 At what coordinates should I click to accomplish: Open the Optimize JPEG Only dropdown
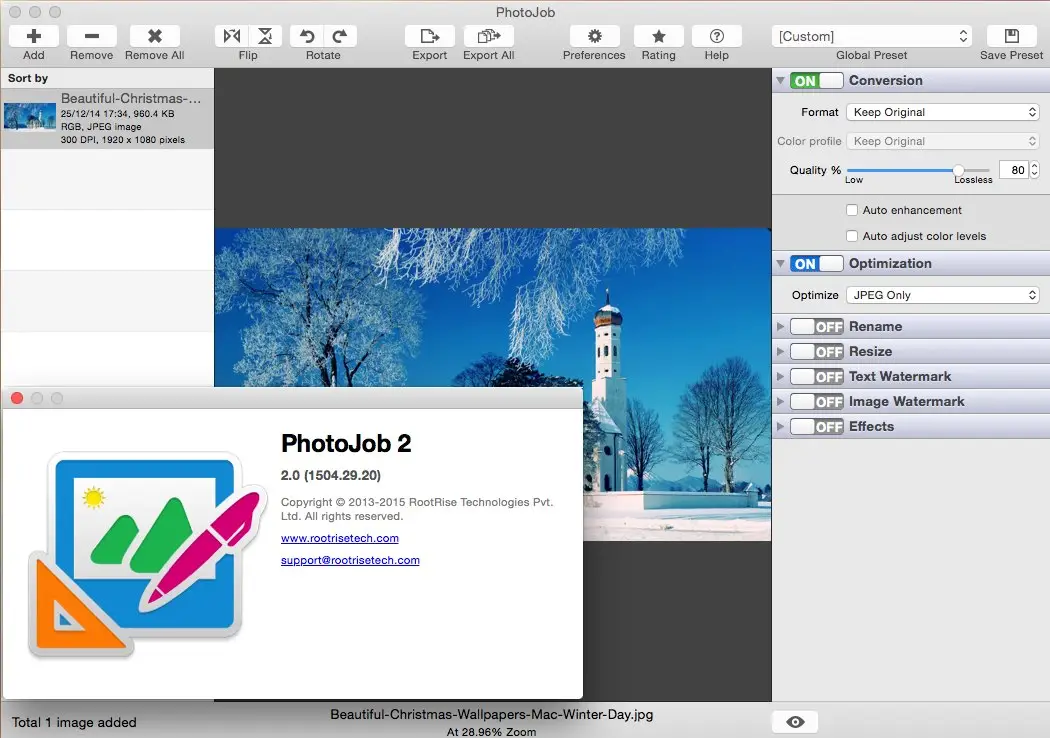click(x=942, y=295)
